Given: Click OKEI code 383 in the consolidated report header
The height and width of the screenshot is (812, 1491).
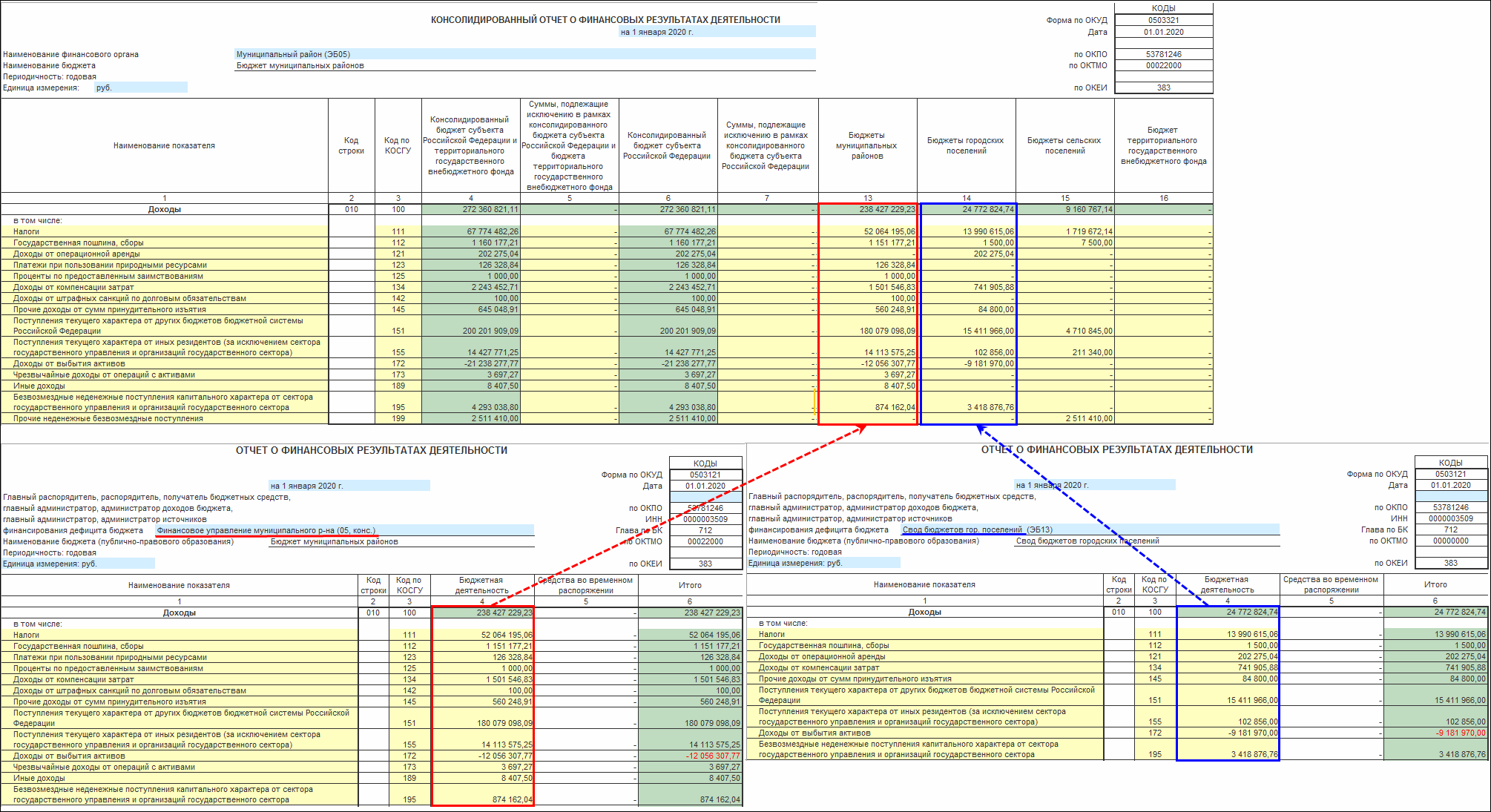Looking at the screenshot, I should coord(1163,88).
